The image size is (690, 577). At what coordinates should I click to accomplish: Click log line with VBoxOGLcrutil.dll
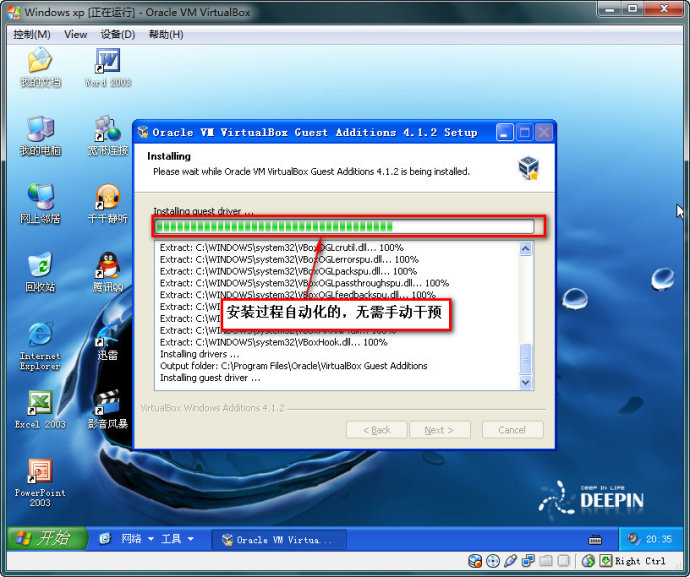coord(282,247)
